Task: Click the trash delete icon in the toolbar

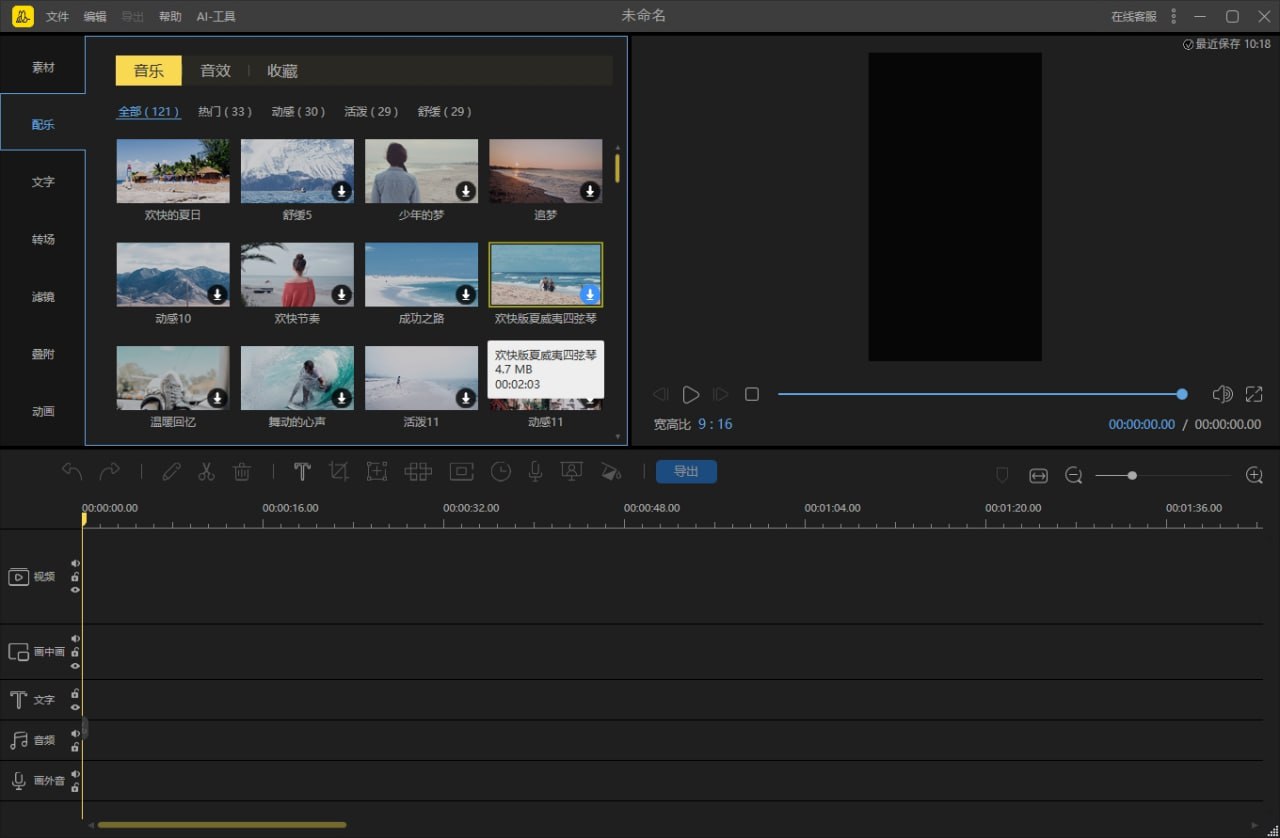Action: (x=241, y=472)
